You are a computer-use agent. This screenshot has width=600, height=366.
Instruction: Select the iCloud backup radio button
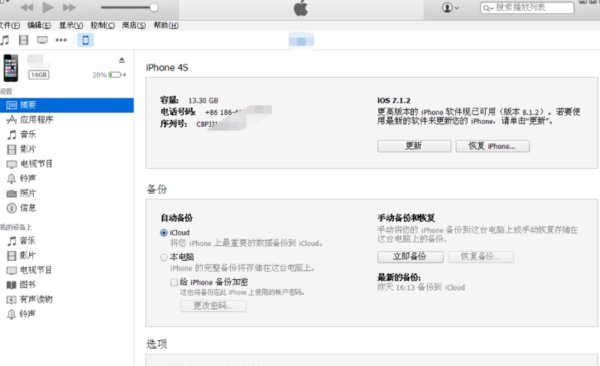pos(164,233)
